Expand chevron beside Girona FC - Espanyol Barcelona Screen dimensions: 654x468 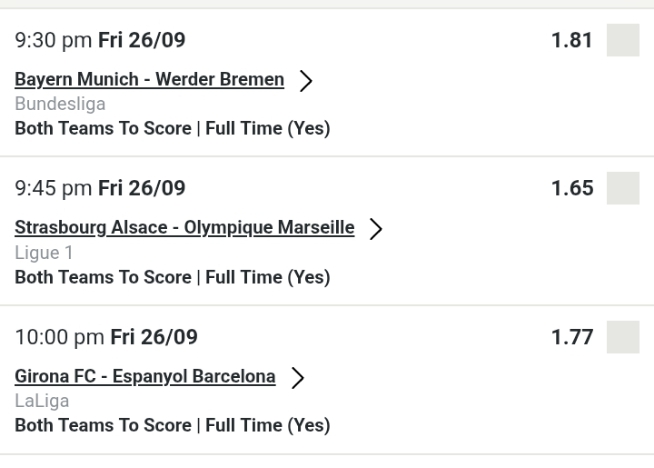point(297,378)
